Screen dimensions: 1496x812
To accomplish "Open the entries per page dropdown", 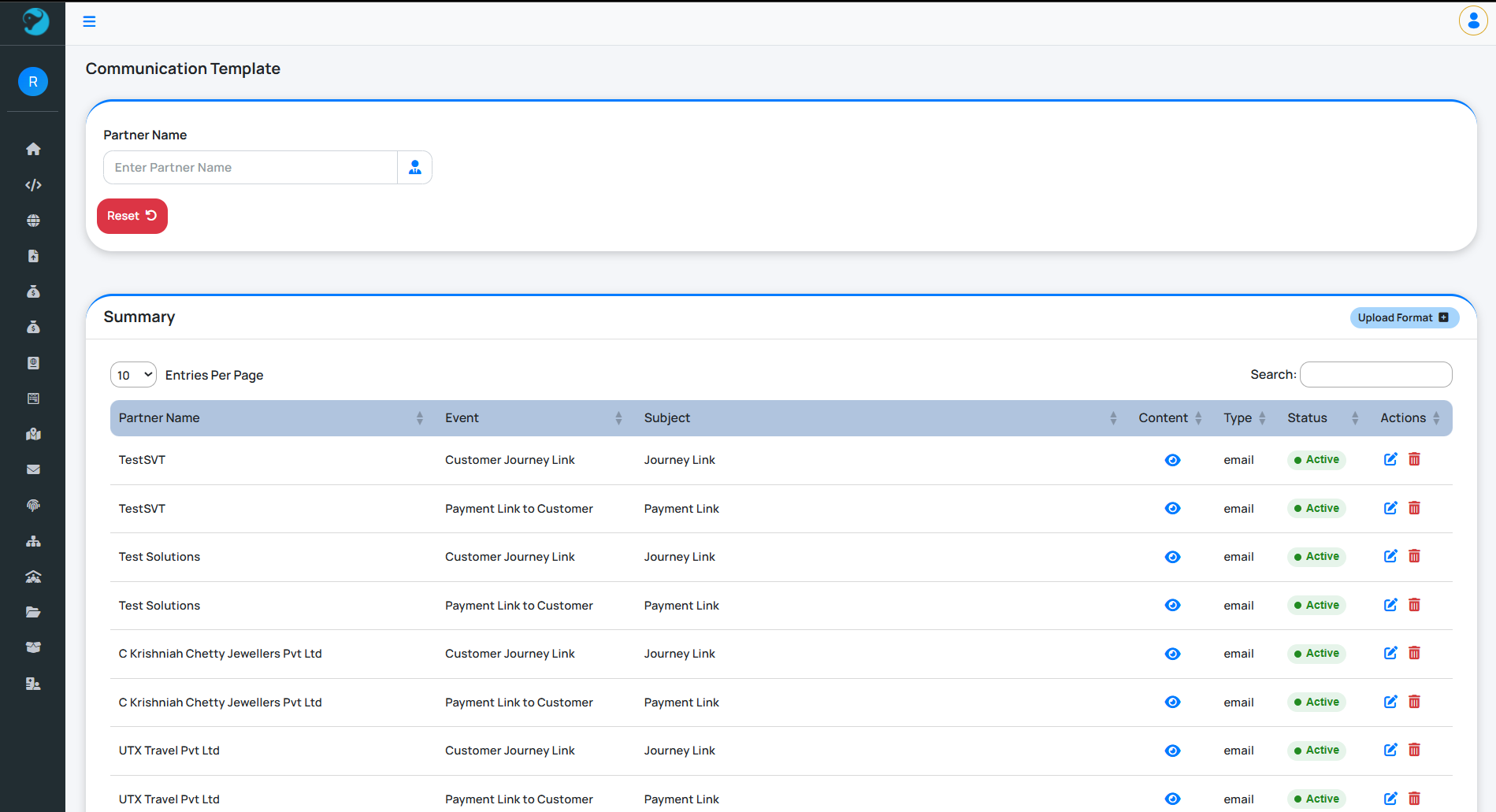I will [x=133, y=375].
